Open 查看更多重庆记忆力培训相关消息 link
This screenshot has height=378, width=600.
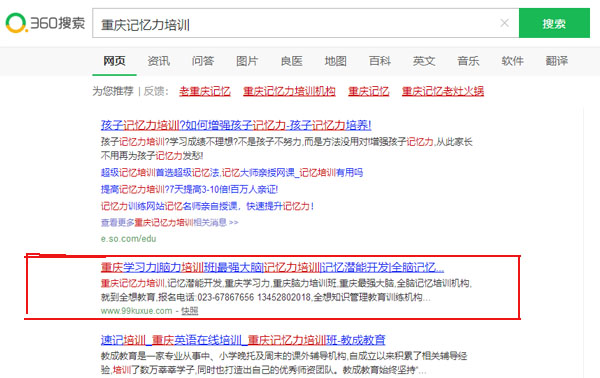tap(170, 222)
